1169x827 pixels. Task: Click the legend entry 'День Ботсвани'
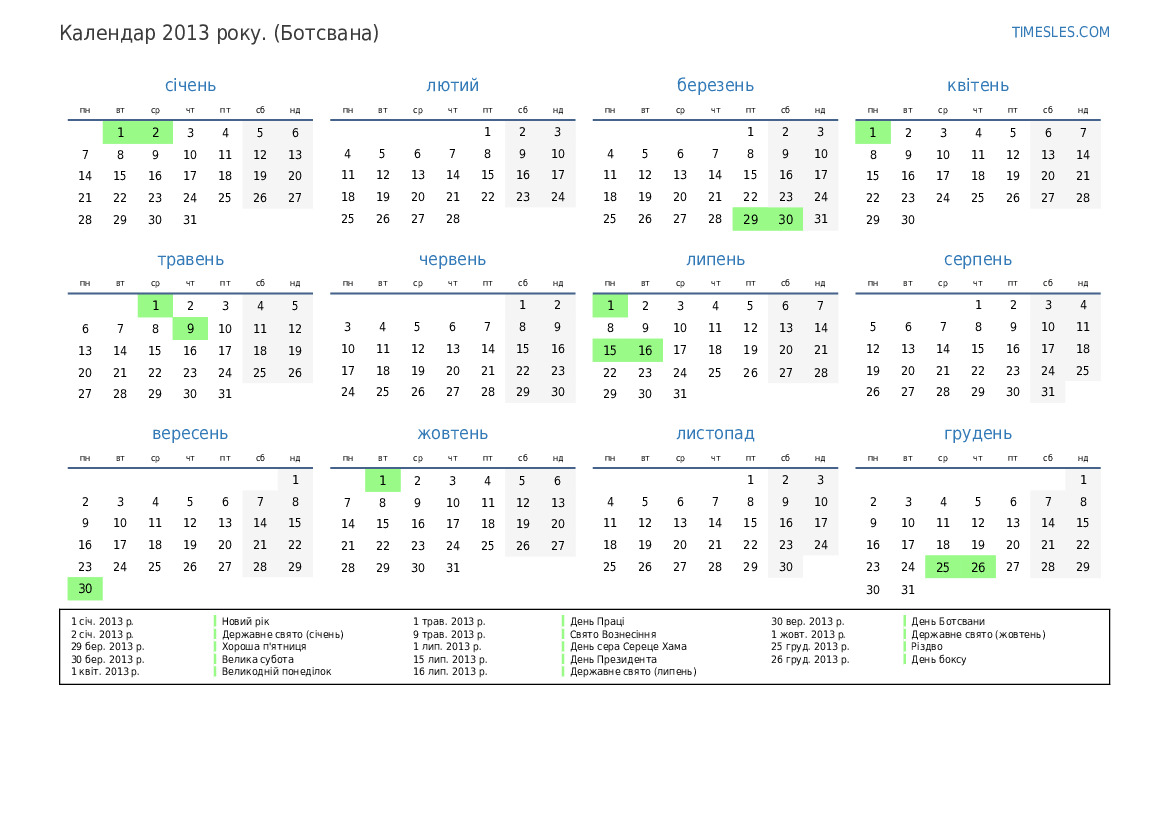coord(948,621)
